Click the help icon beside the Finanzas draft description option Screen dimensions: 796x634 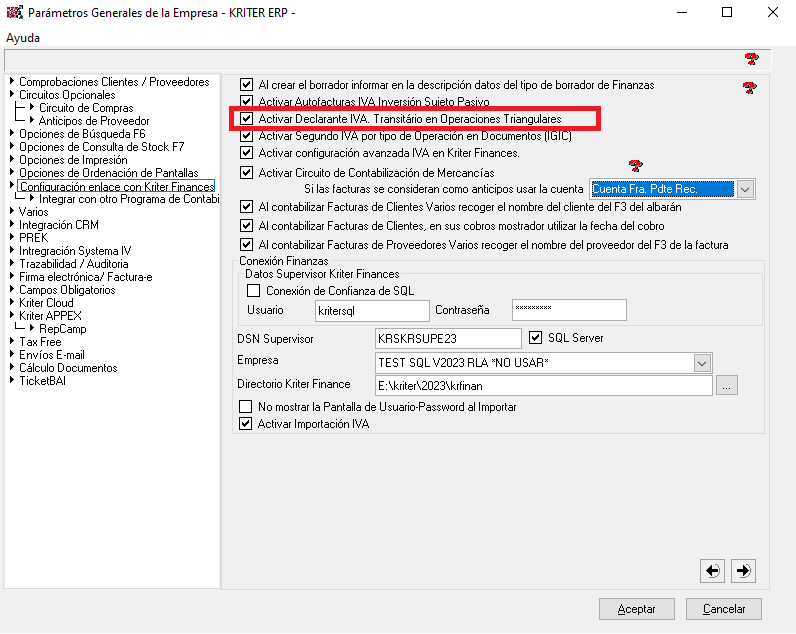tap(749, 88)
